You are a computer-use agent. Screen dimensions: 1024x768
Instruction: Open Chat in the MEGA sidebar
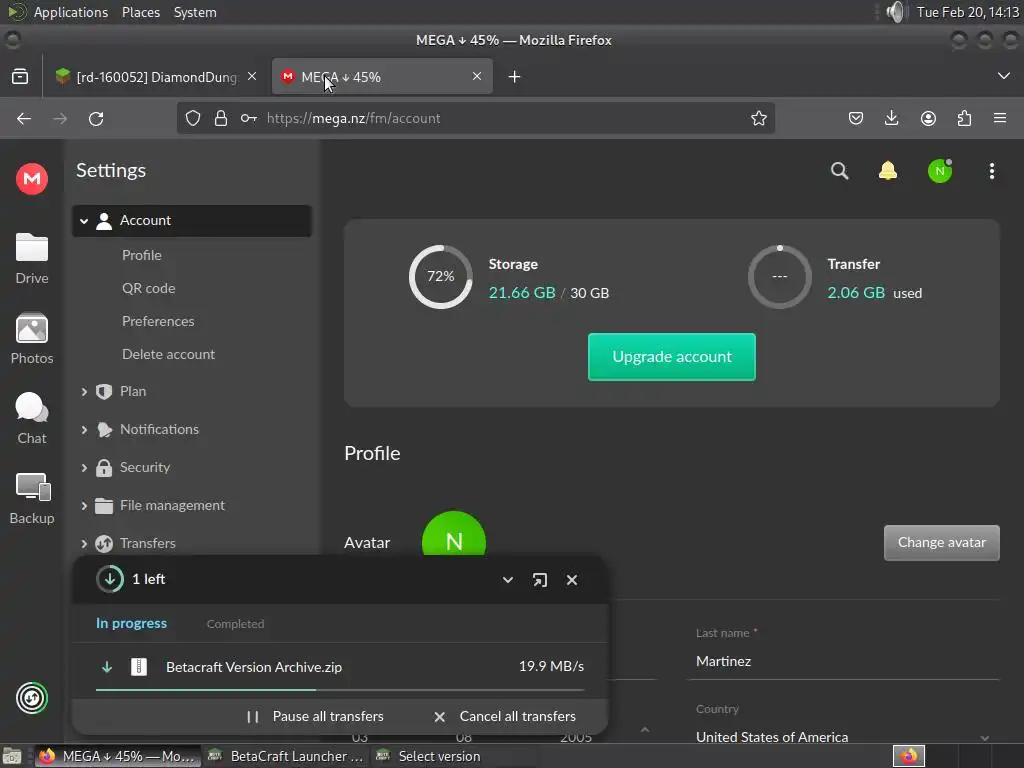(32, 419)
